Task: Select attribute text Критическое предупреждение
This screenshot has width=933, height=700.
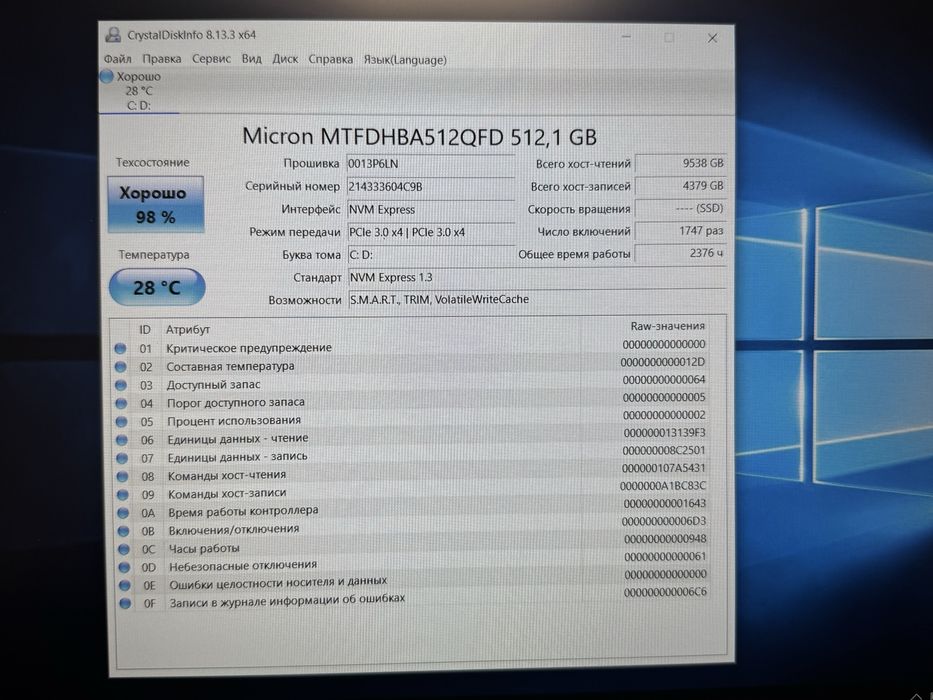Action: [x=249, y=348]
